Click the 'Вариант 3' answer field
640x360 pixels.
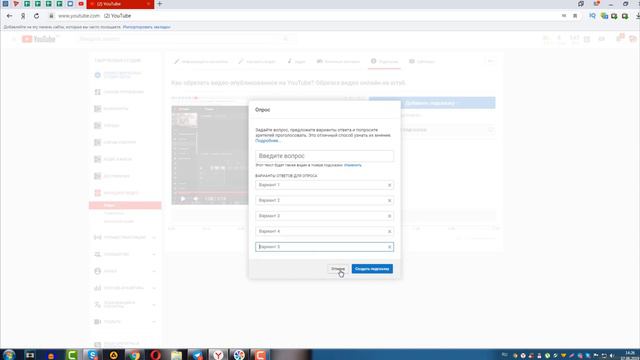(324, 216)
